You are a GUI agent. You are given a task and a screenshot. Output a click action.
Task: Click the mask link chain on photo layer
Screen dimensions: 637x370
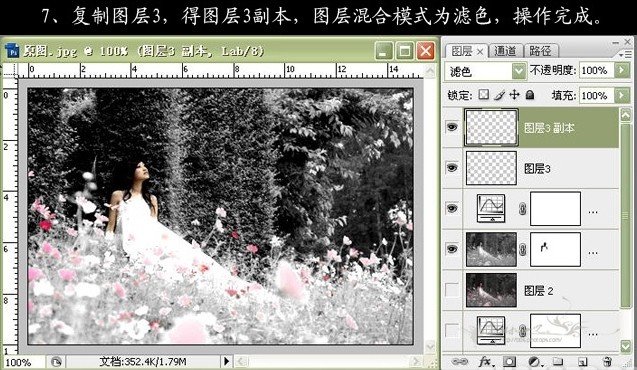coord(523,249)
